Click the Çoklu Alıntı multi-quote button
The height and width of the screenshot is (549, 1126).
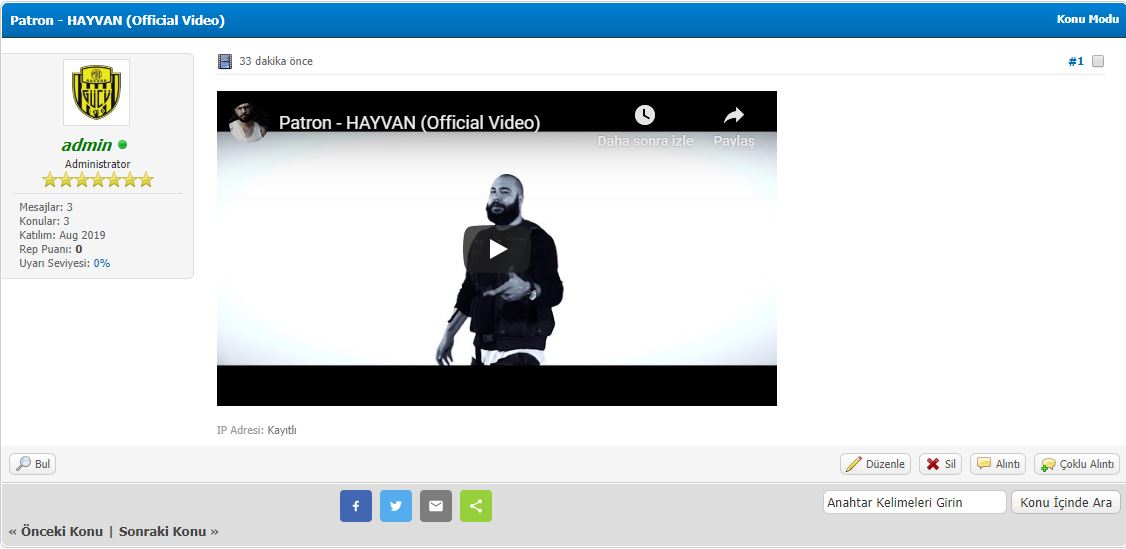(1076, 464)
